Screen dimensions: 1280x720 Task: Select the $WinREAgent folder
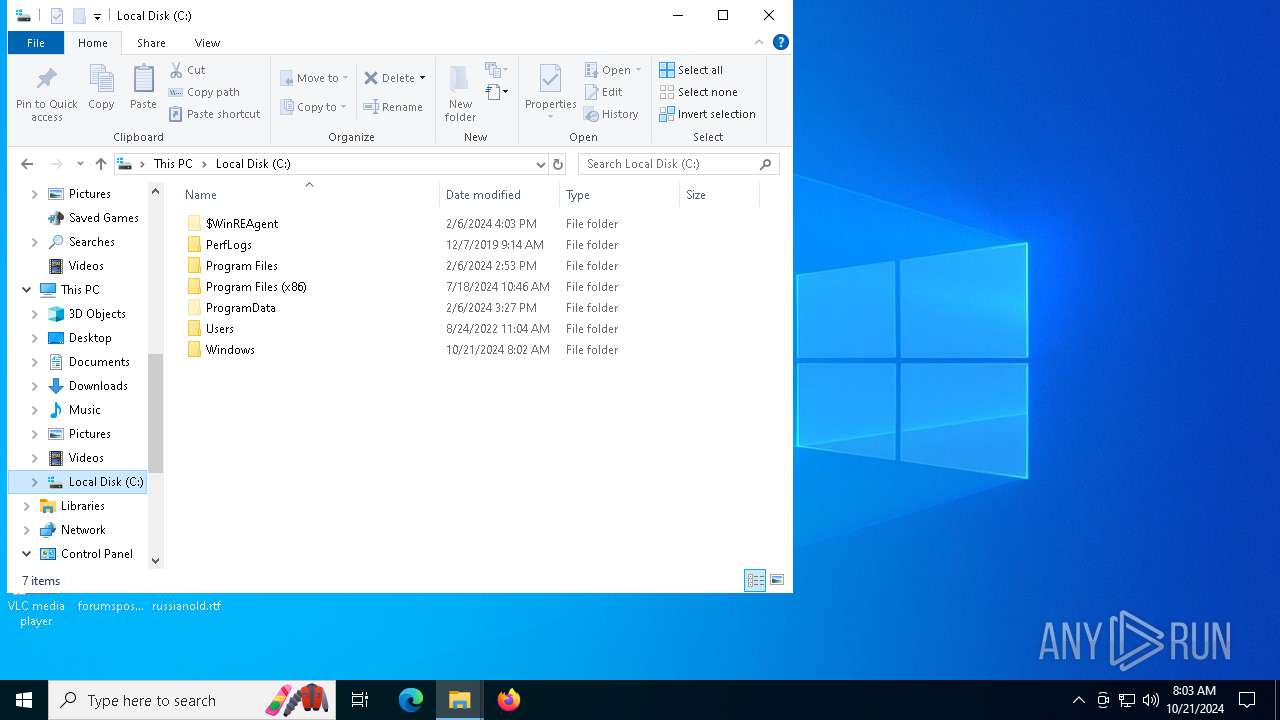[x=242, y=224]
